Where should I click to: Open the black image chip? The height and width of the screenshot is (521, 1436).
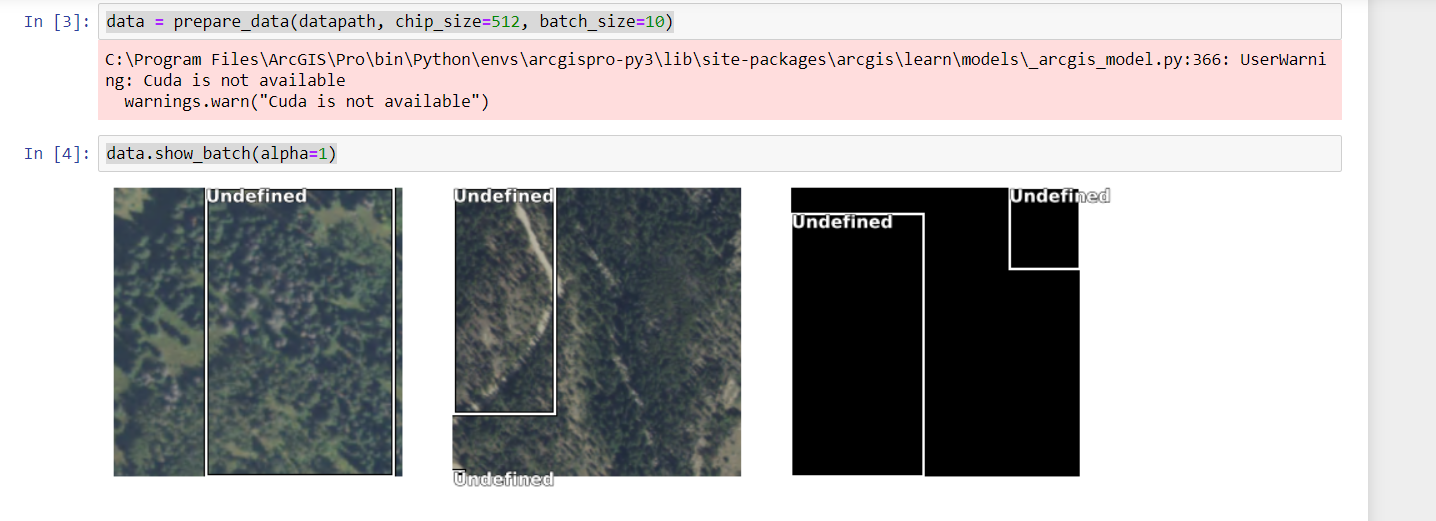click(936, 332)
